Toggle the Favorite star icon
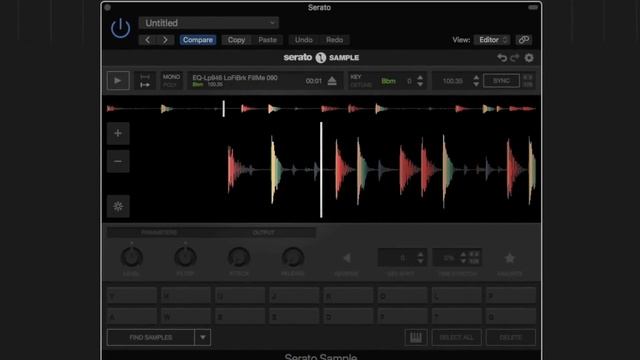Viewport: 640px width, 360px height. click(x=509, y=258)
